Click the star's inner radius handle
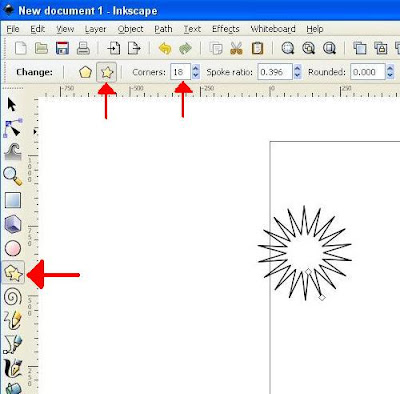 point(308,272)
